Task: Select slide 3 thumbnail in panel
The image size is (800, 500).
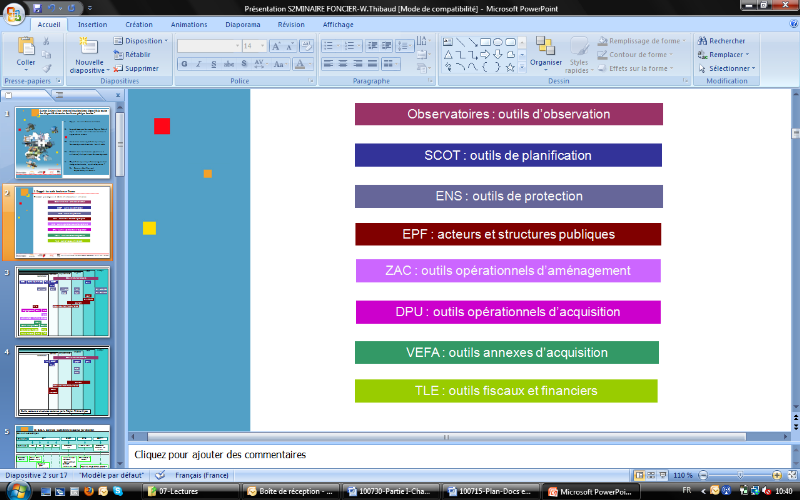Action: pos(63,301)
